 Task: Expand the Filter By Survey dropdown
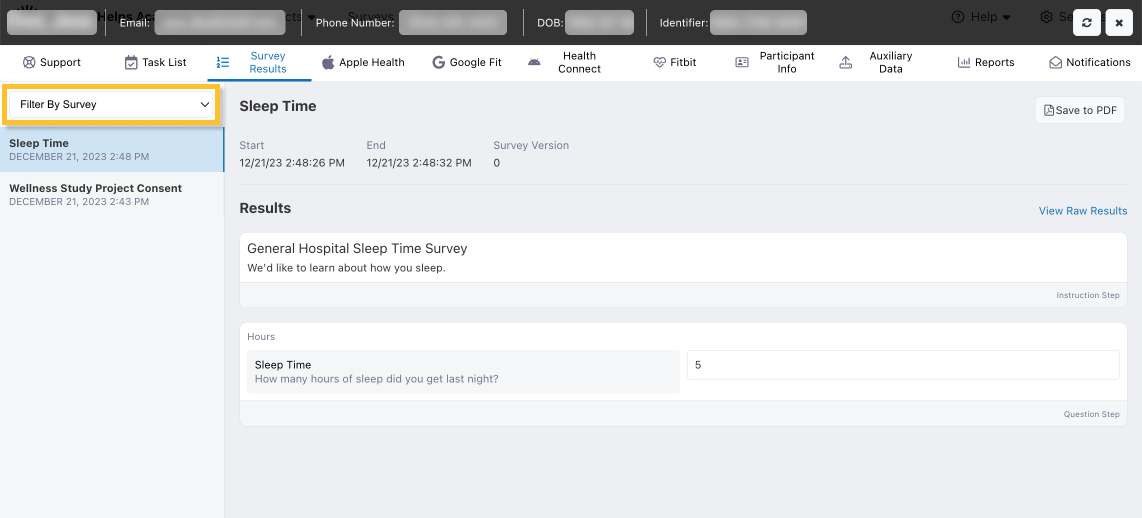(x=111, y=104)
